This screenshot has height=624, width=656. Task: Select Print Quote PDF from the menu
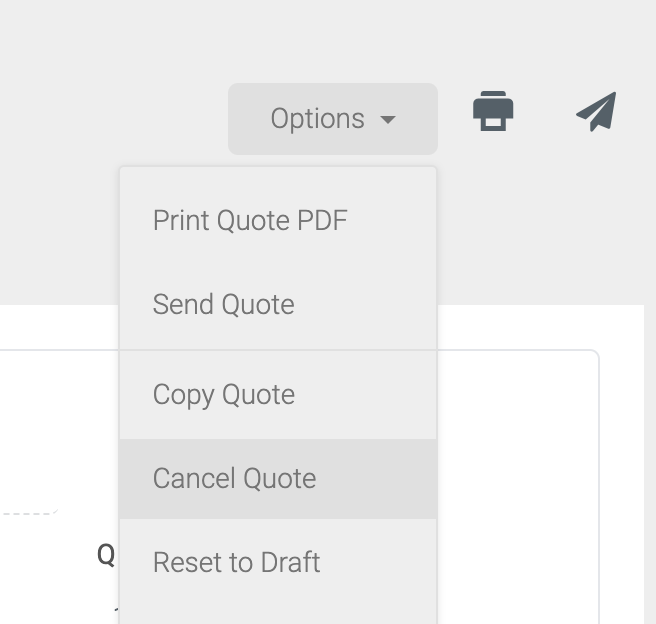250,220
